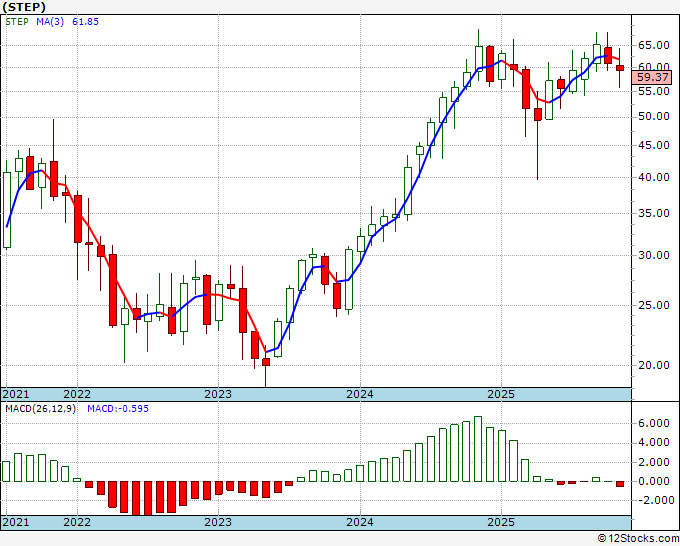Click the current price tag 59.37
Viewport: 680px width, 546px height.
(x=652, y=78)
